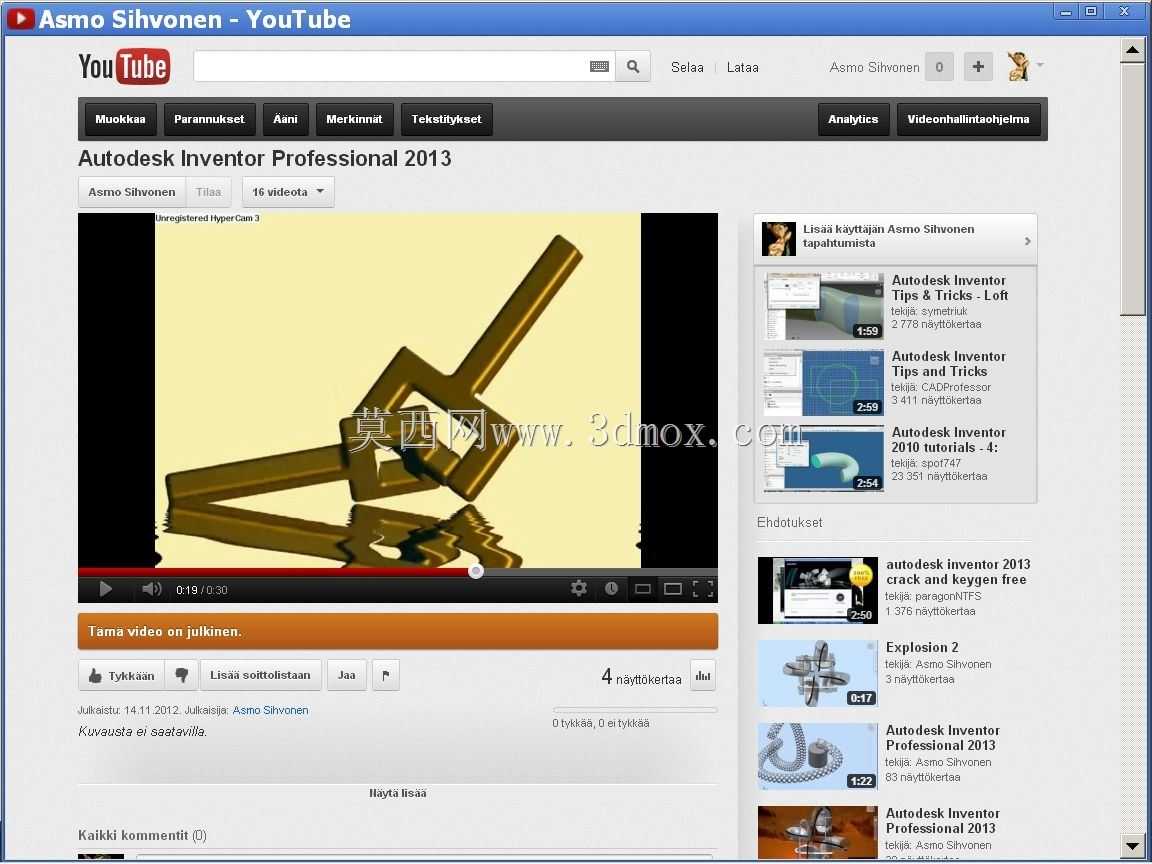Click the Ehdotukset heading

[790, 522]
